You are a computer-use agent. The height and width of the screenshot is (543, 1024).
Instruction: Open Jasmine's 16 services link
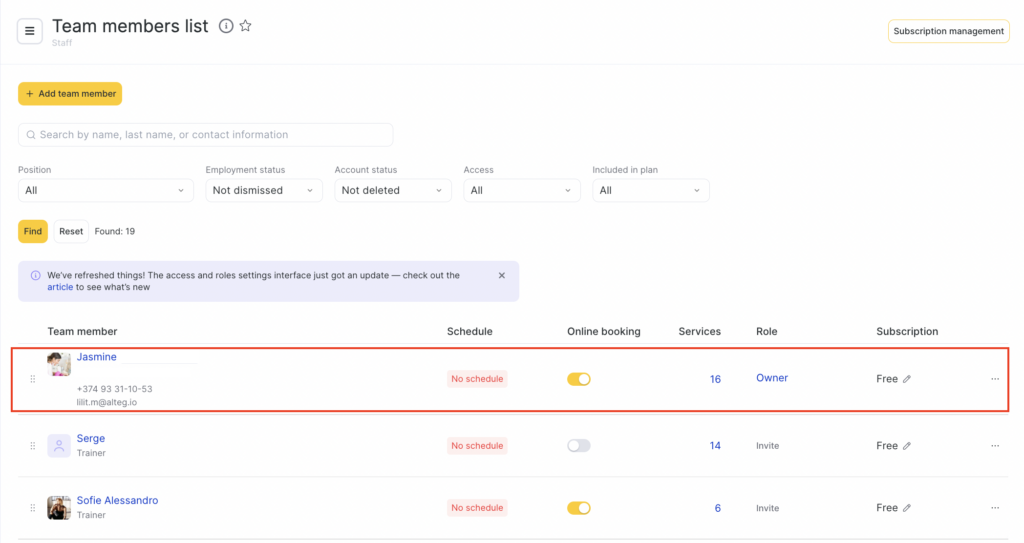pos(715,379)
